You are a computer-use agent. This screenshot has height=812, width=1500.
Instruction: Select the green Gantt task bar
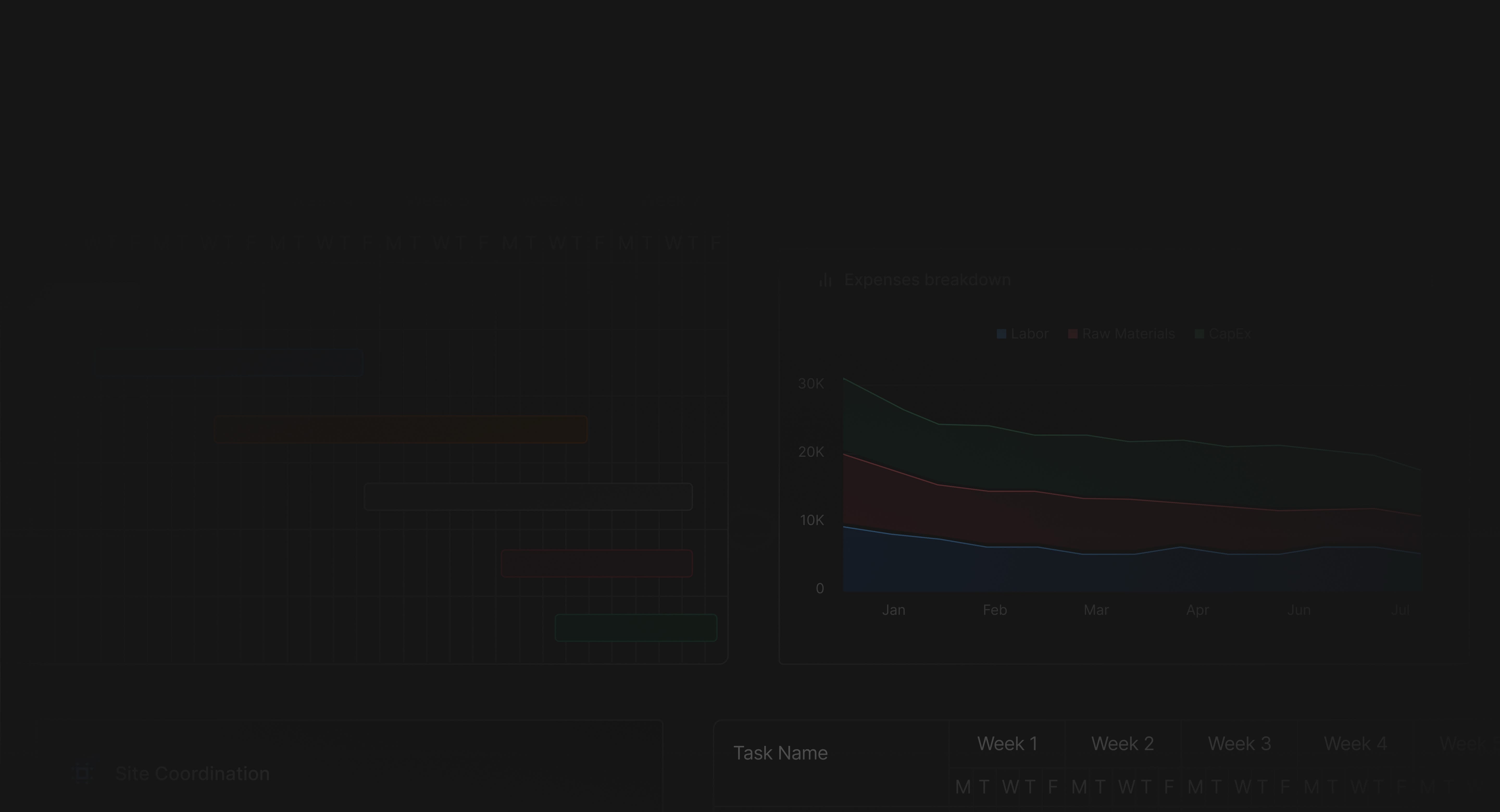[x=635, y=628]
